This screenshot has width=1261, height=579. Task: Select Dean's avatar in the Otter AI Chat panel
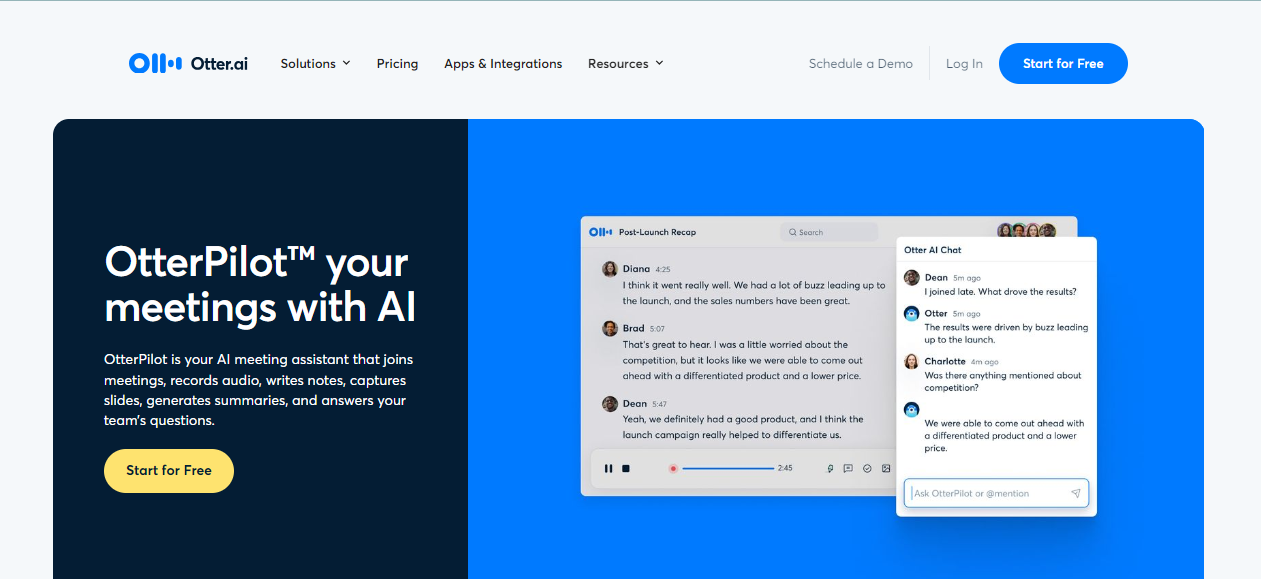pos(911,277)
